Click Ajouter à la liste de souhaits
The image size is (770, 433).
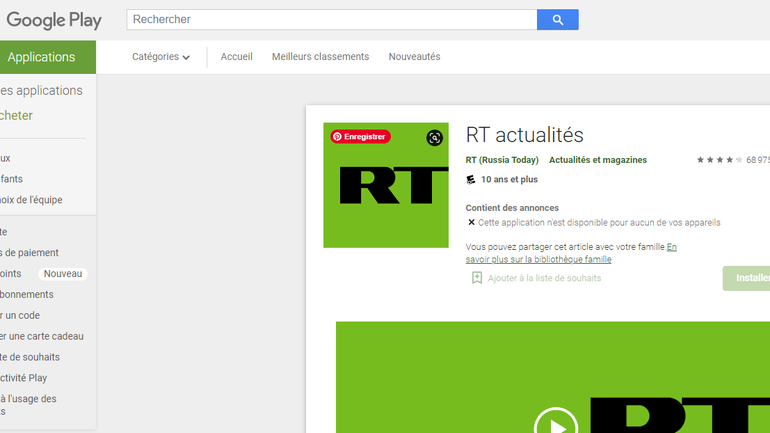(544, 278)
